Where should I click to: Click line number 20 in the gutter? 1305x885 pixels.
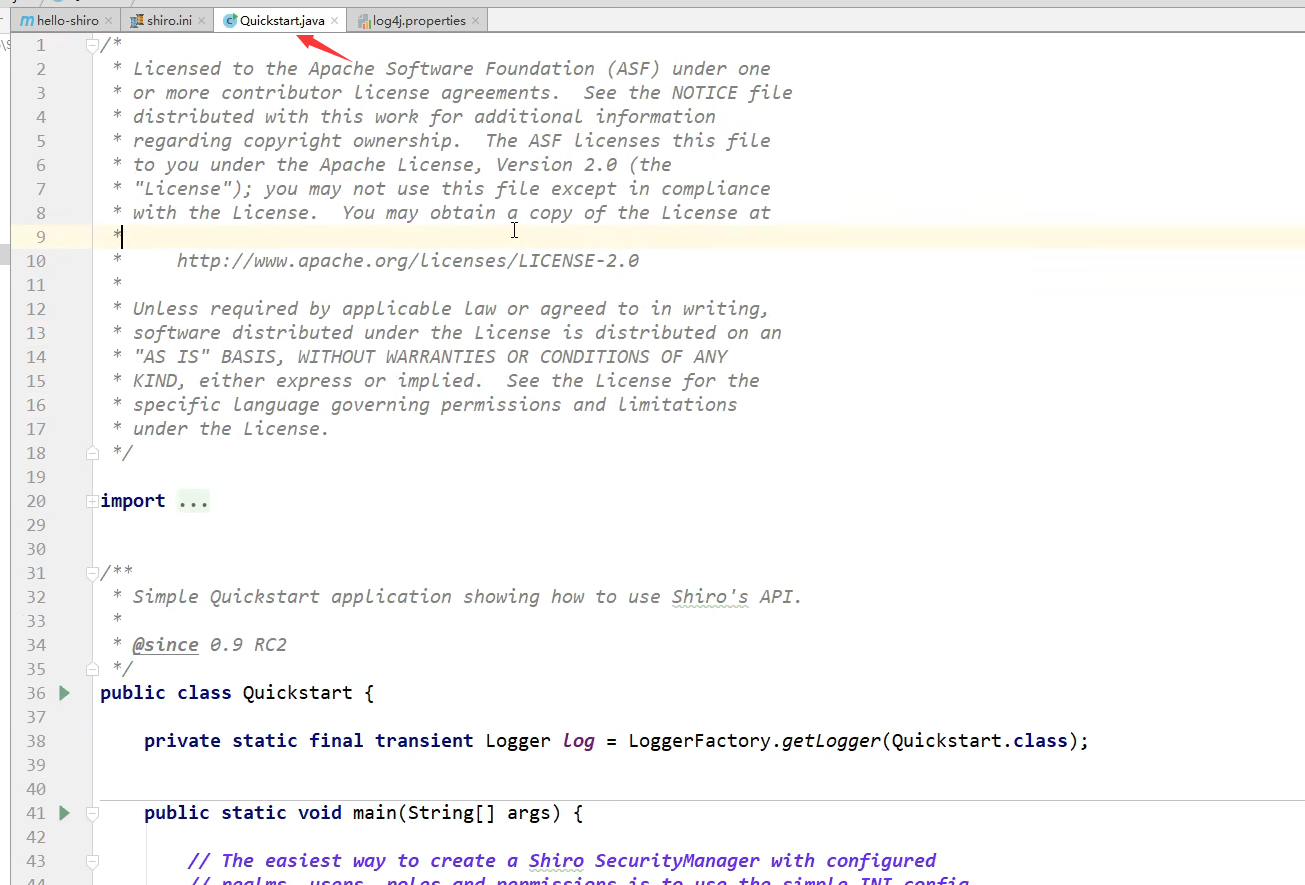click(x=35, y=501)
